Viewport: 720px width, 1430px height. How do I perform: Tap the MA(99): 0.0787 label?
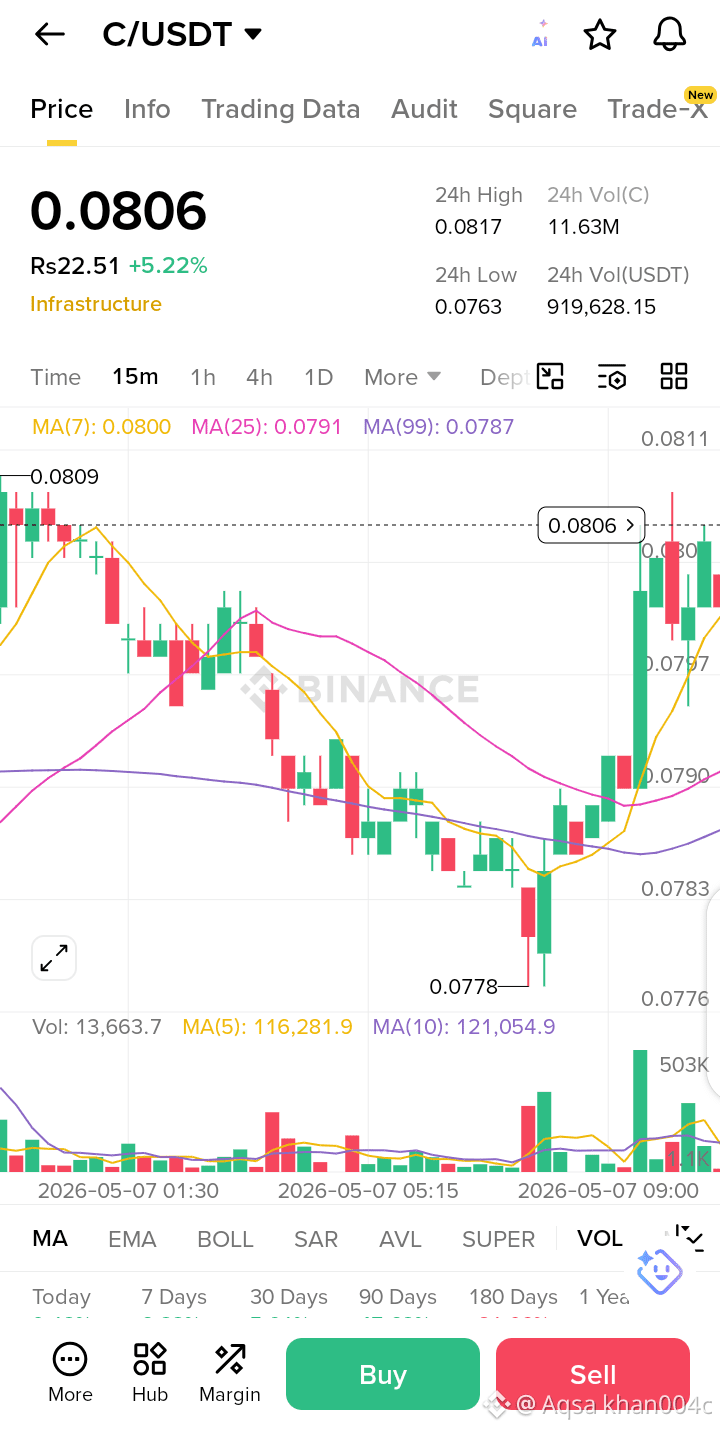439,427
